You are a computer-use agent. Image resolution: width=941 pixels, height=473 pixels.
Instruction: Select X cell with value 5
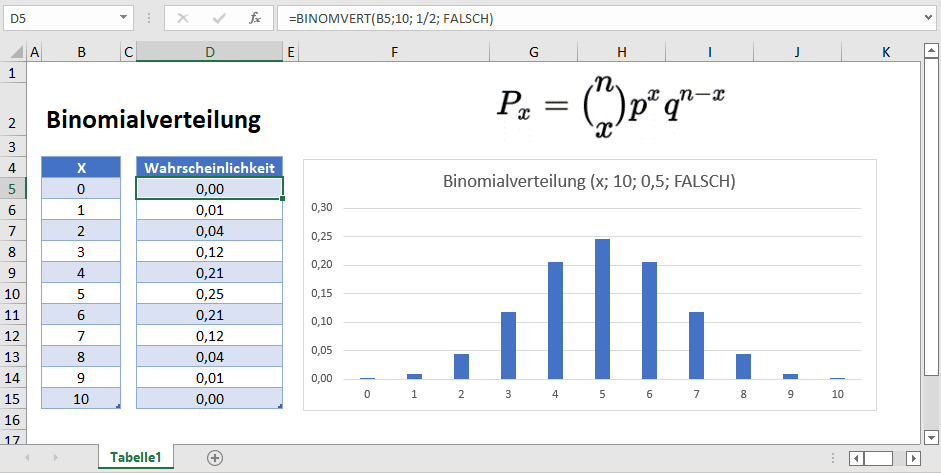coord(81,294)
